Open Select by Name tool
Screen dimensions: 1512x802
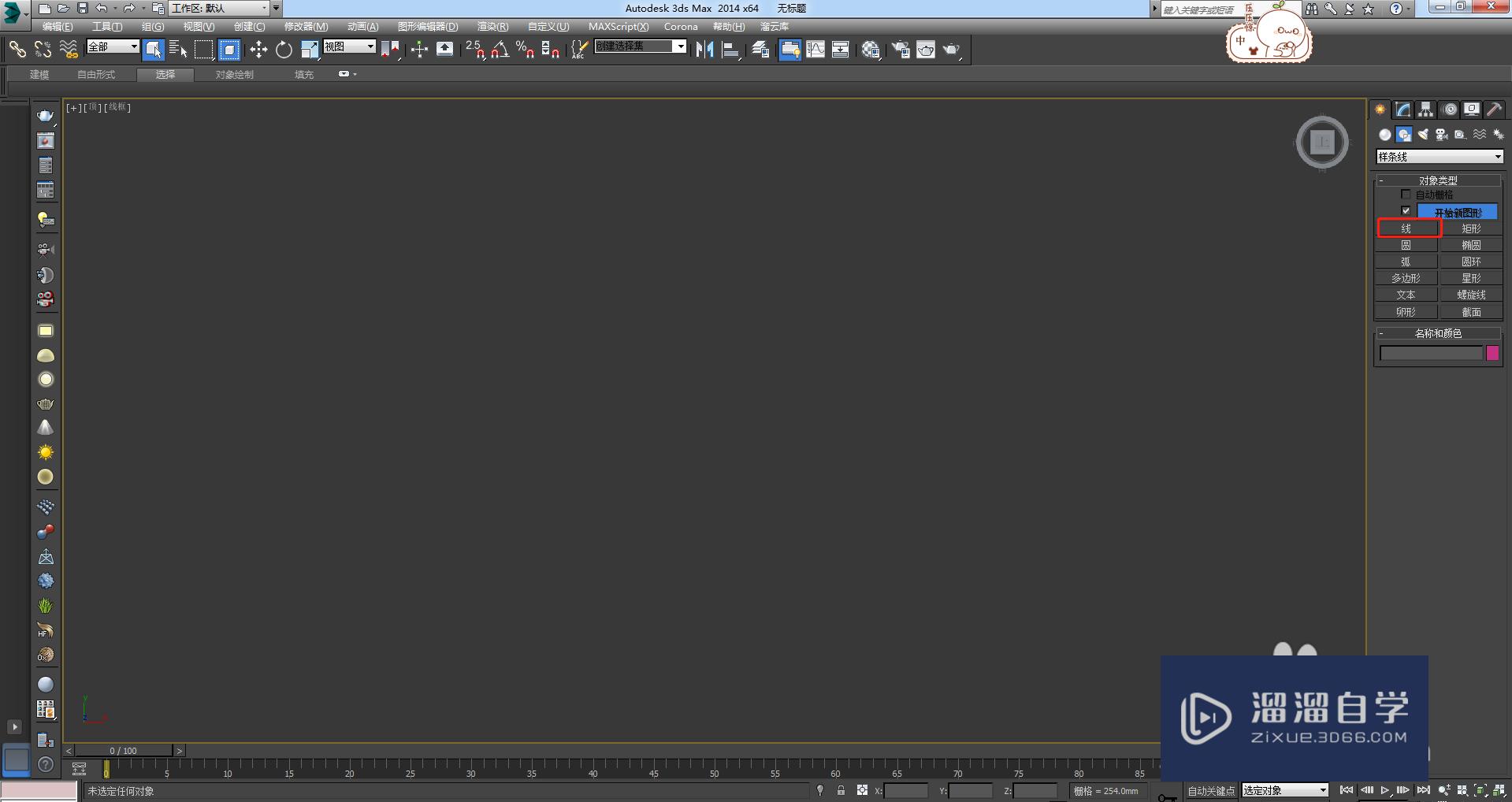[179, 50]
